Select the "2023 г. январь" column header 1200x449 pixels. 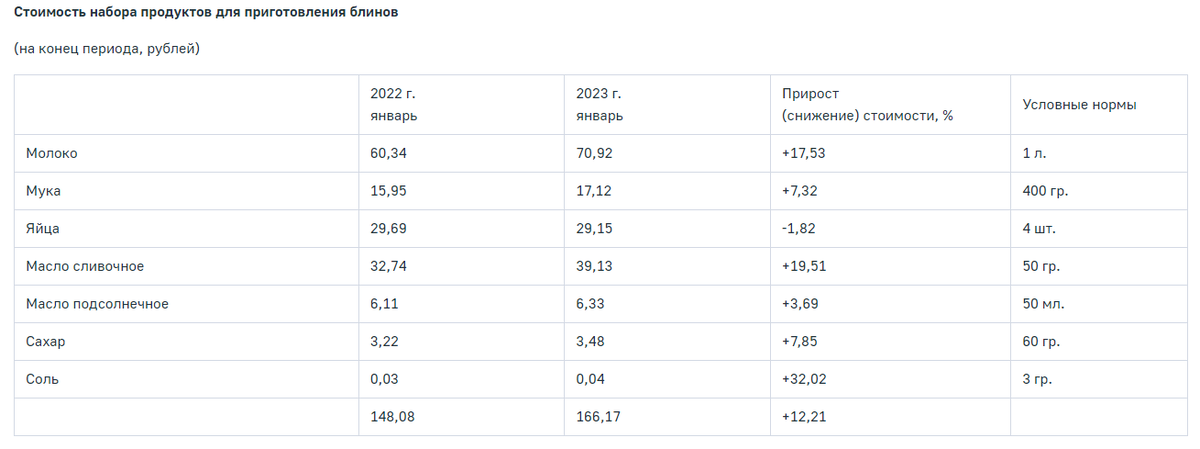(x=599, y=104)
